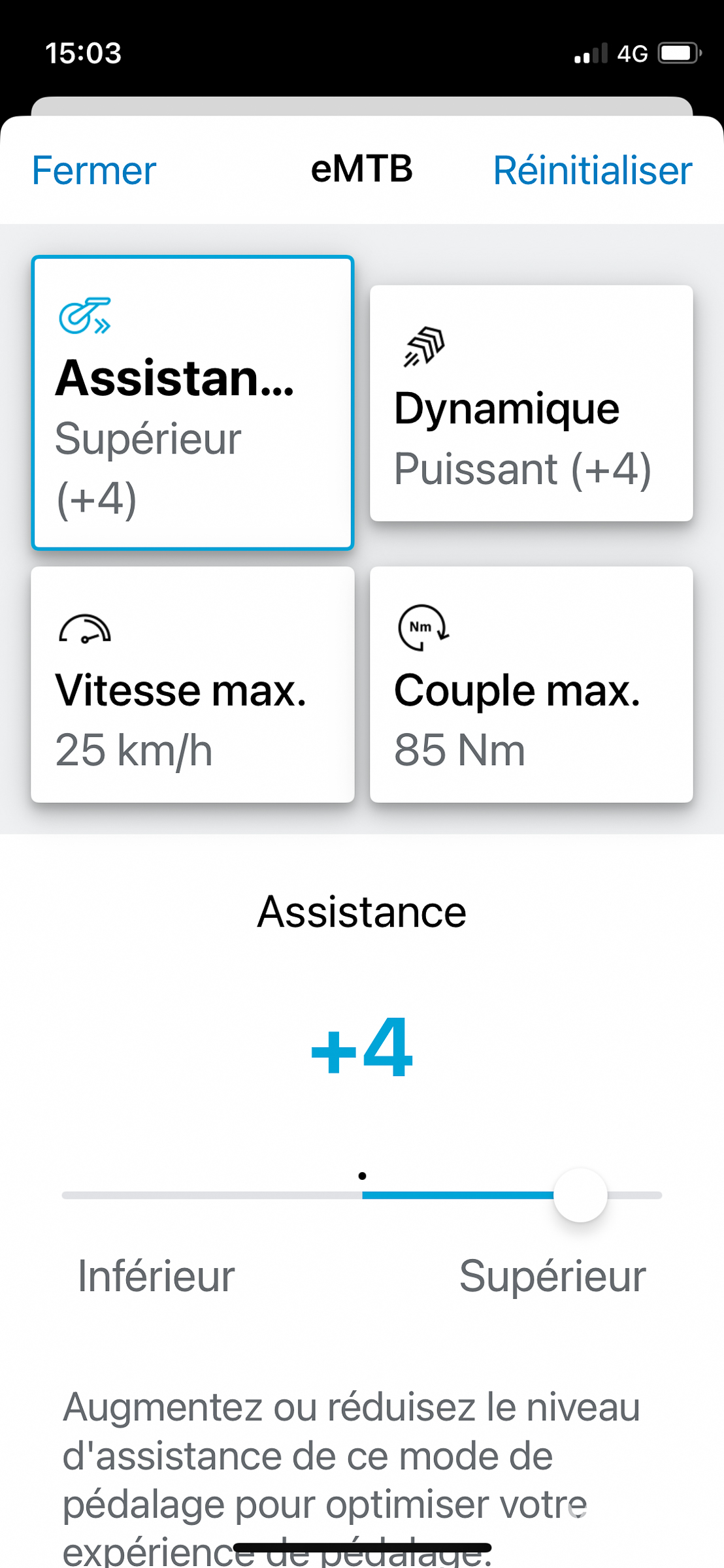This screenshot has width=724, height=1568.
Task: Tap Réinitialiser to reset settings
Action: (x=592, y=171)
